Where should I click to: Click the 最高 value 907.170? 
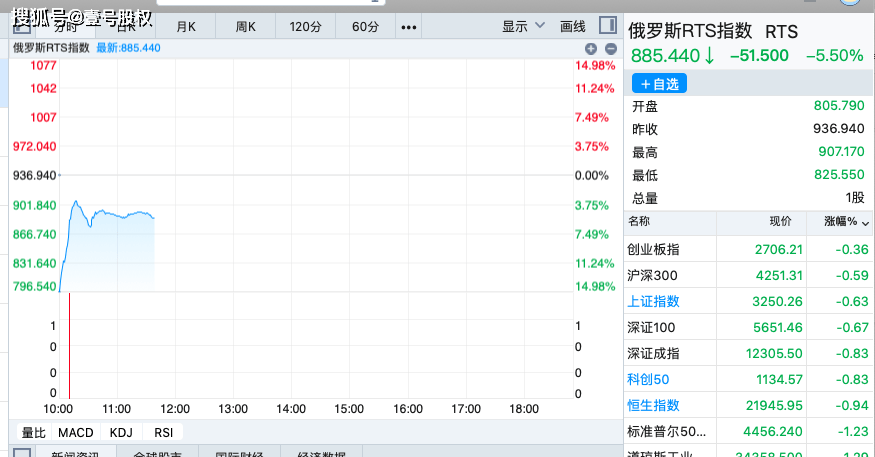click(x=841, y=151)
